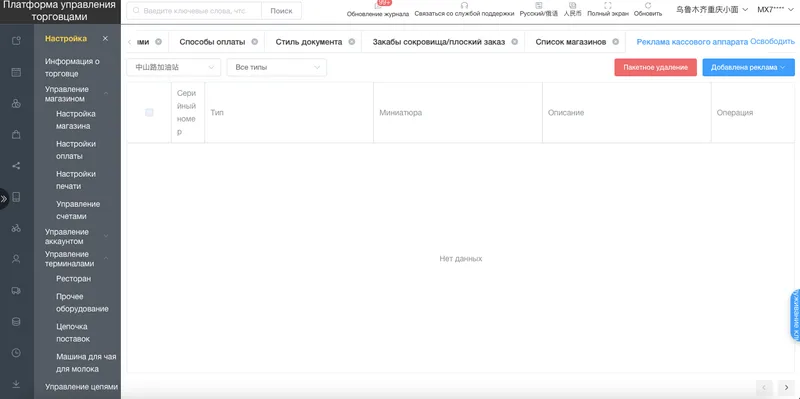Close the partially visible 'ми' tab
800x399 pixels.
tap(158, 42)
